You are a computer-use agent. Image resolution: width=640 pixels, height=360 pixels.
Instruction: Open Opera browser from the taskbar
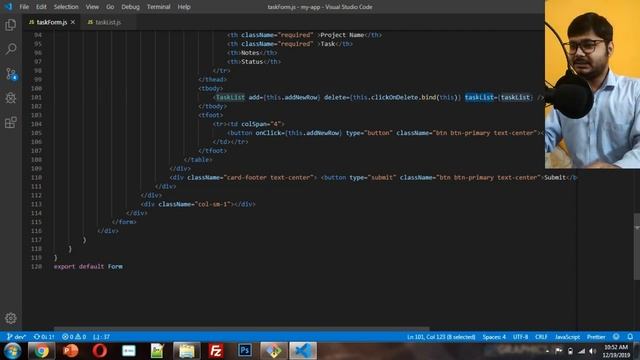coord(100,351)
